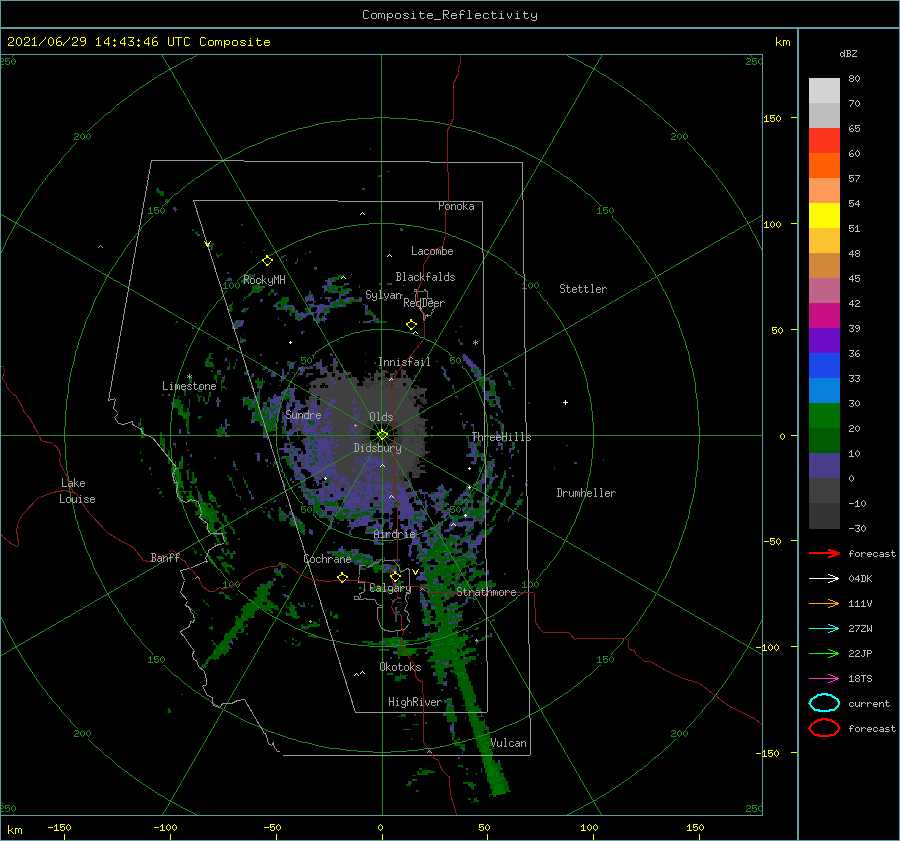Screen dimensions: 900x841
Task: Click the yellow diamond marker near Cochrane
Action: [343, 577]
